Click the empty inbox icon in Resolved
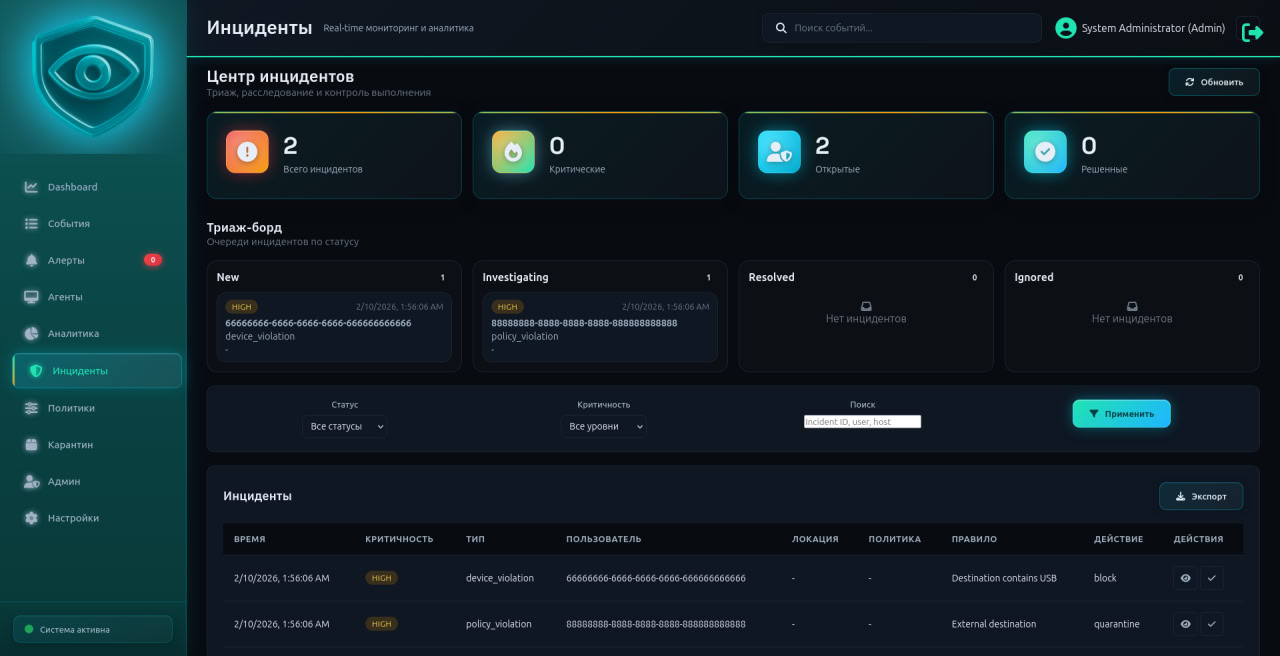This screenshot has width=1280, height=656. click(866, 306)
